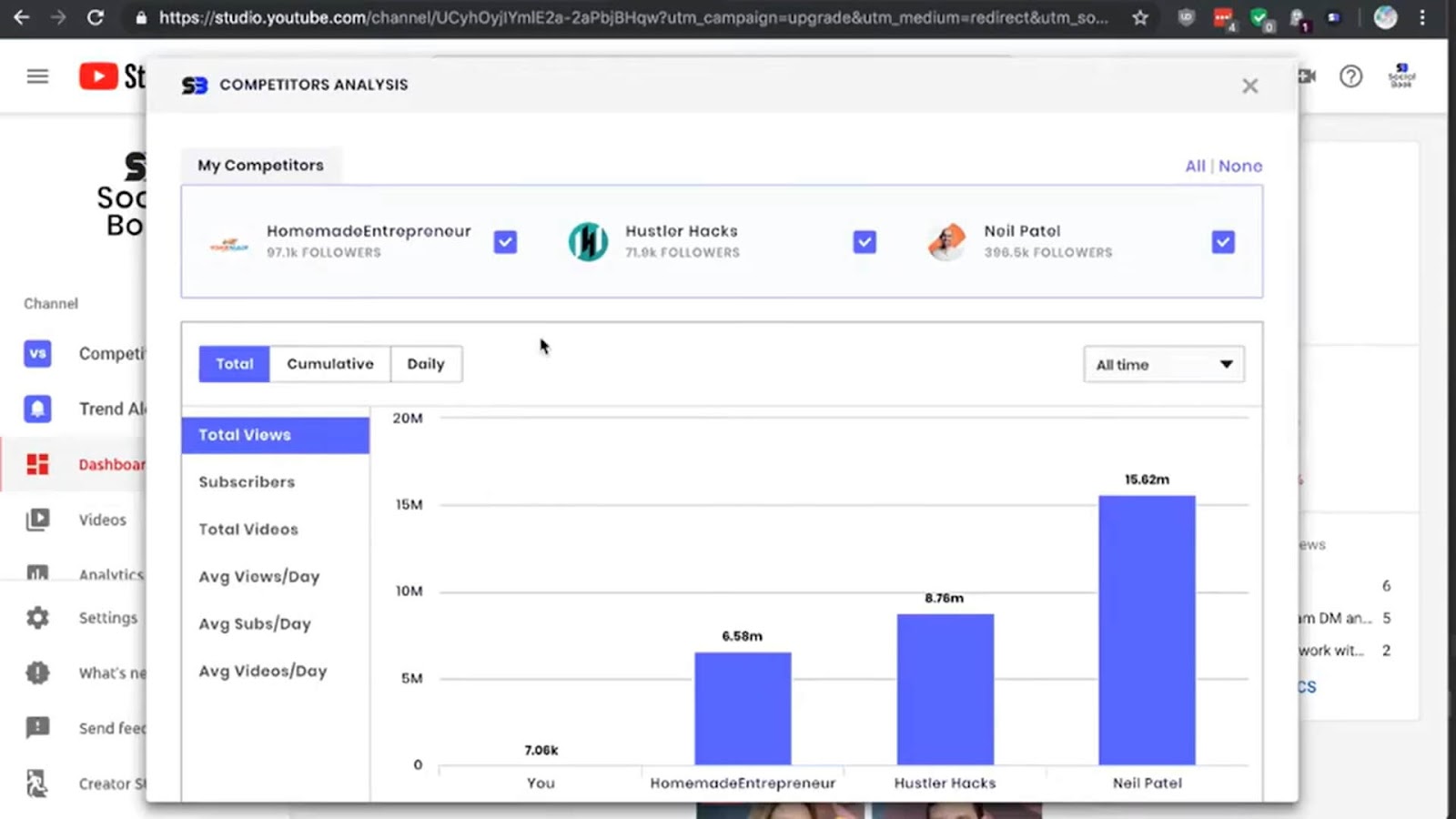This screenshot has height=819, width=1456.
Task: Click the HomemadeEntrepreneur bar in the chart
Action: pos(743,708)
